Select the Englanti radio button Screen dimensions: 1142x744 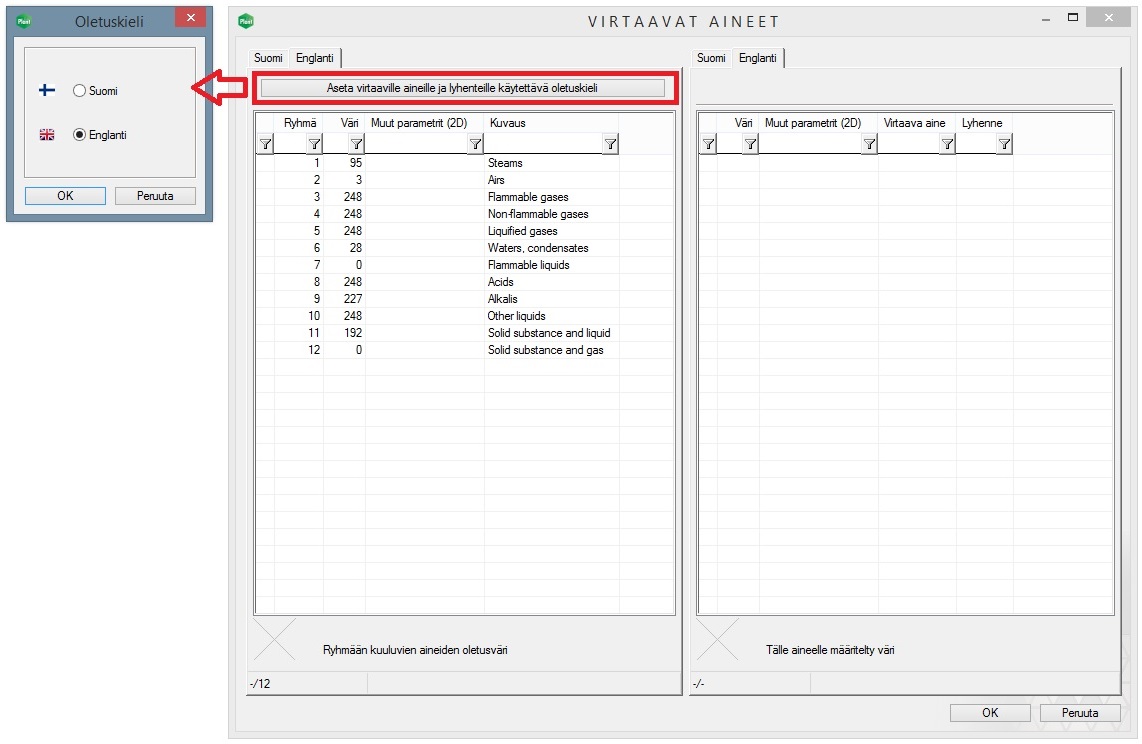click(80, 135)
